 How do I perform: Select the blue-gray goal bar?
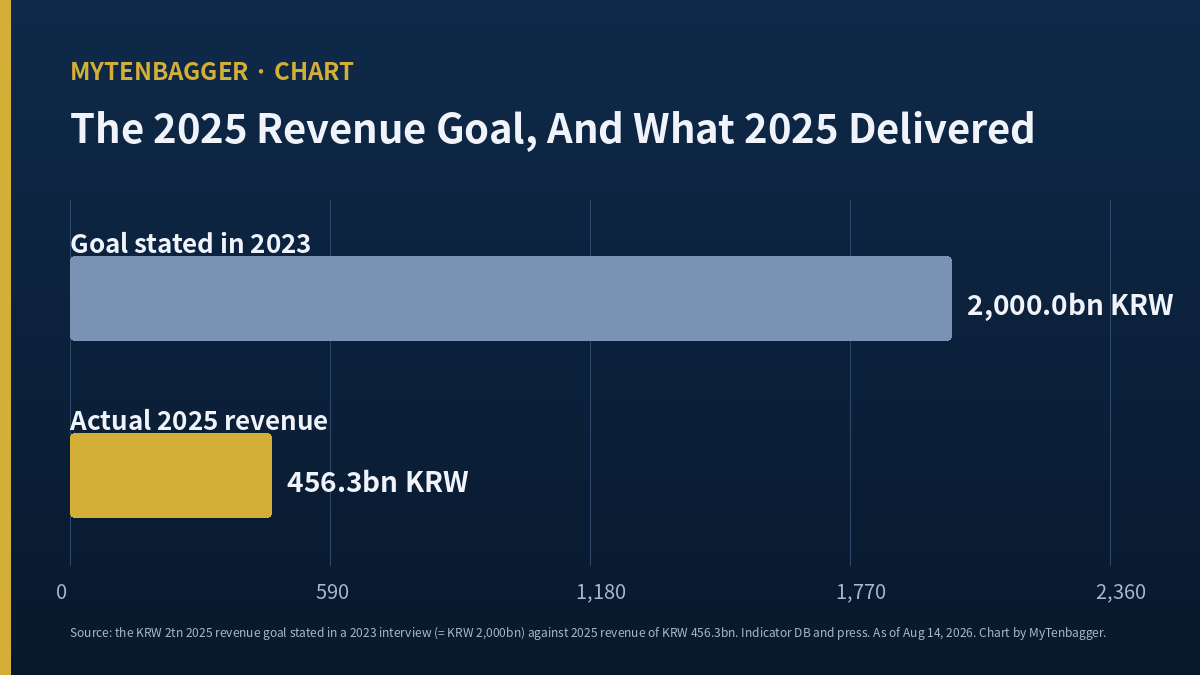click(x=511, y=298)
